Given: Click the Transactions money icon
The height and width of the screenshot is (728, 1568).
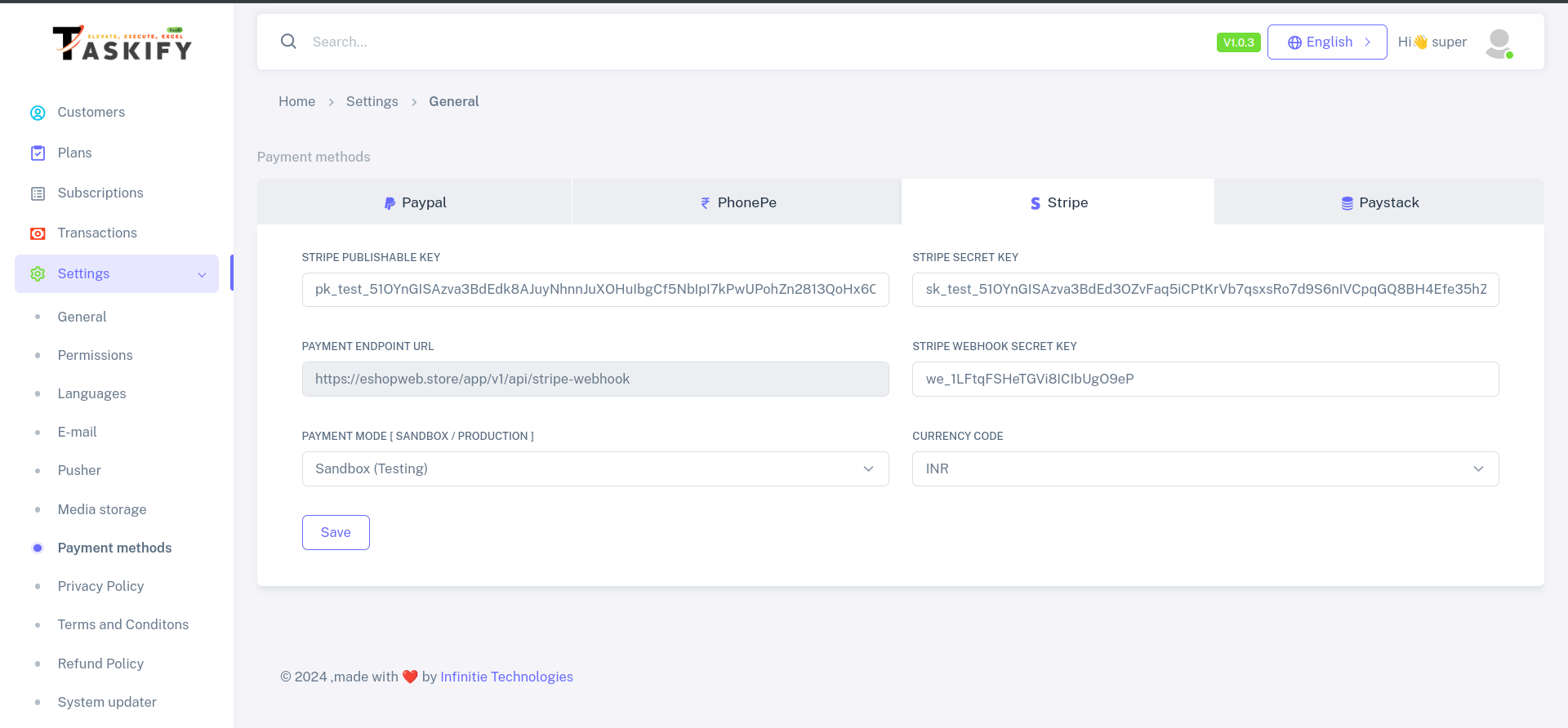Looking at the screenshot, I should (38, 233).
